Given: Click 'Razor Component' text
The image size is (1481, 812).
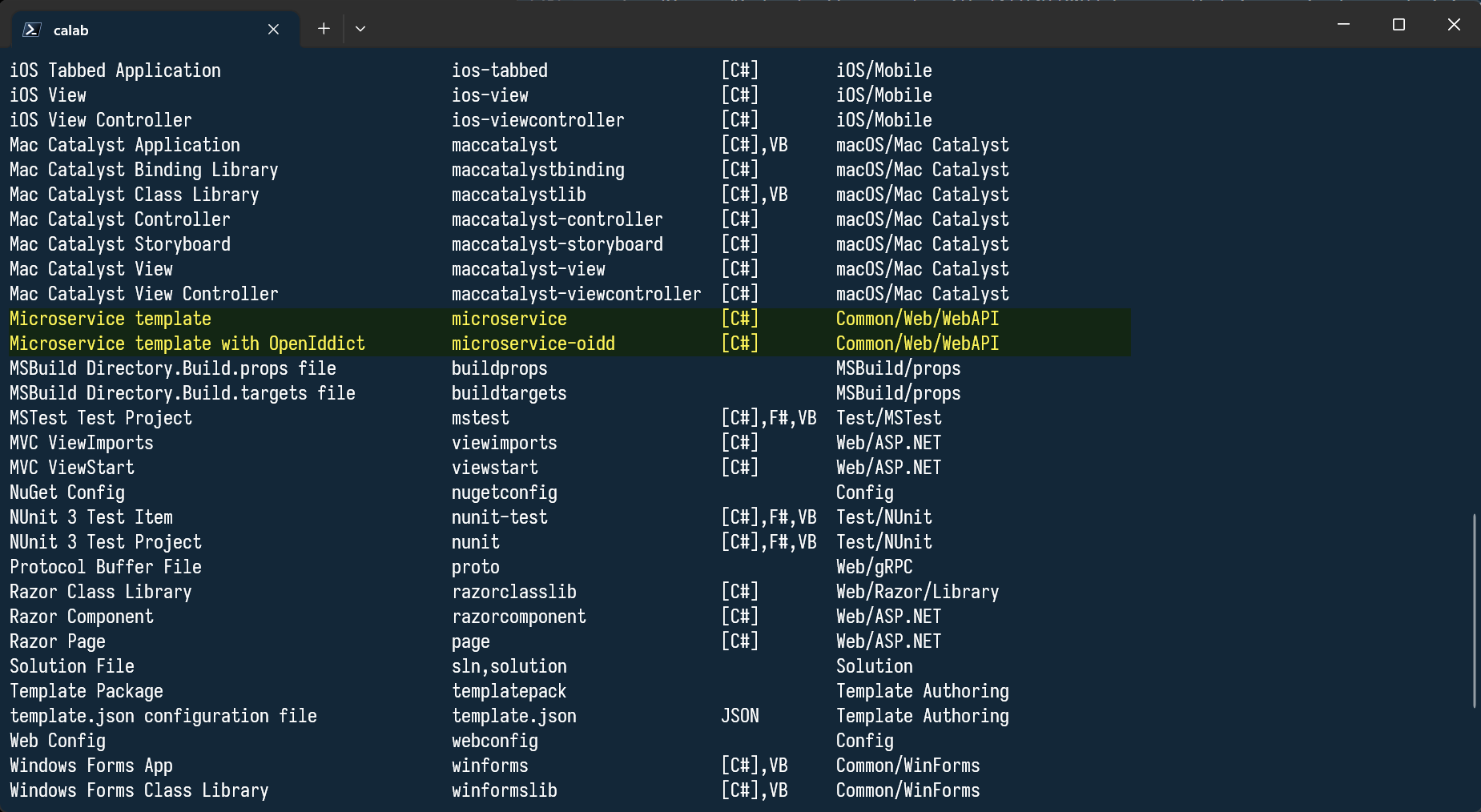Looking at the screenshot, I should [x=82, y=617].
